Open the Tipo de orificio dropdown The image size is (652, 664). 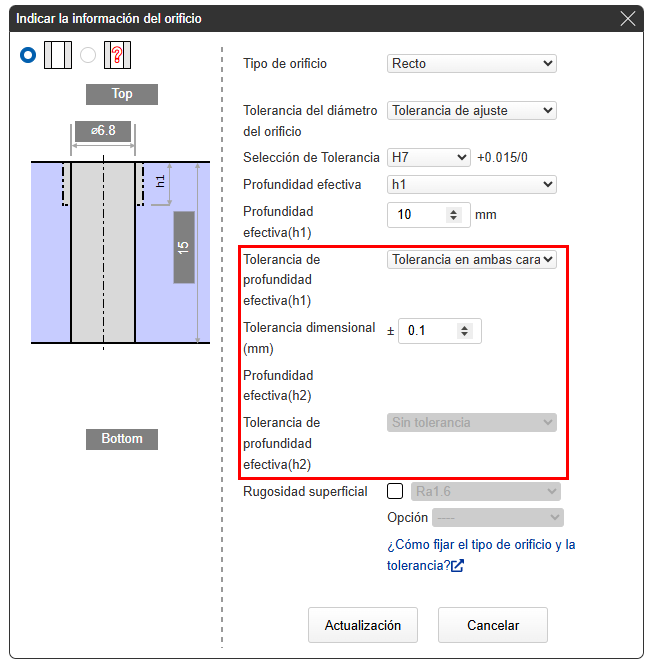(x=471, y=64)
